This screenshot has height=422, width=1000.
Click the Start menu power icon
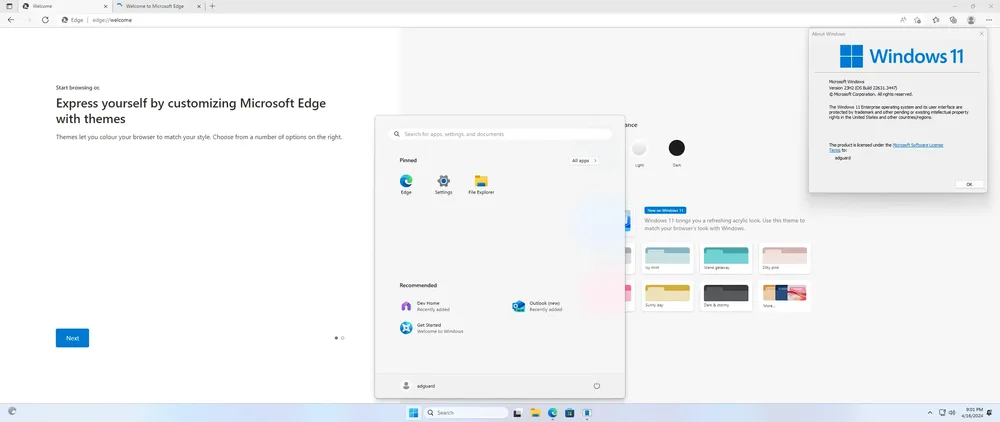[x=597, y=386]
